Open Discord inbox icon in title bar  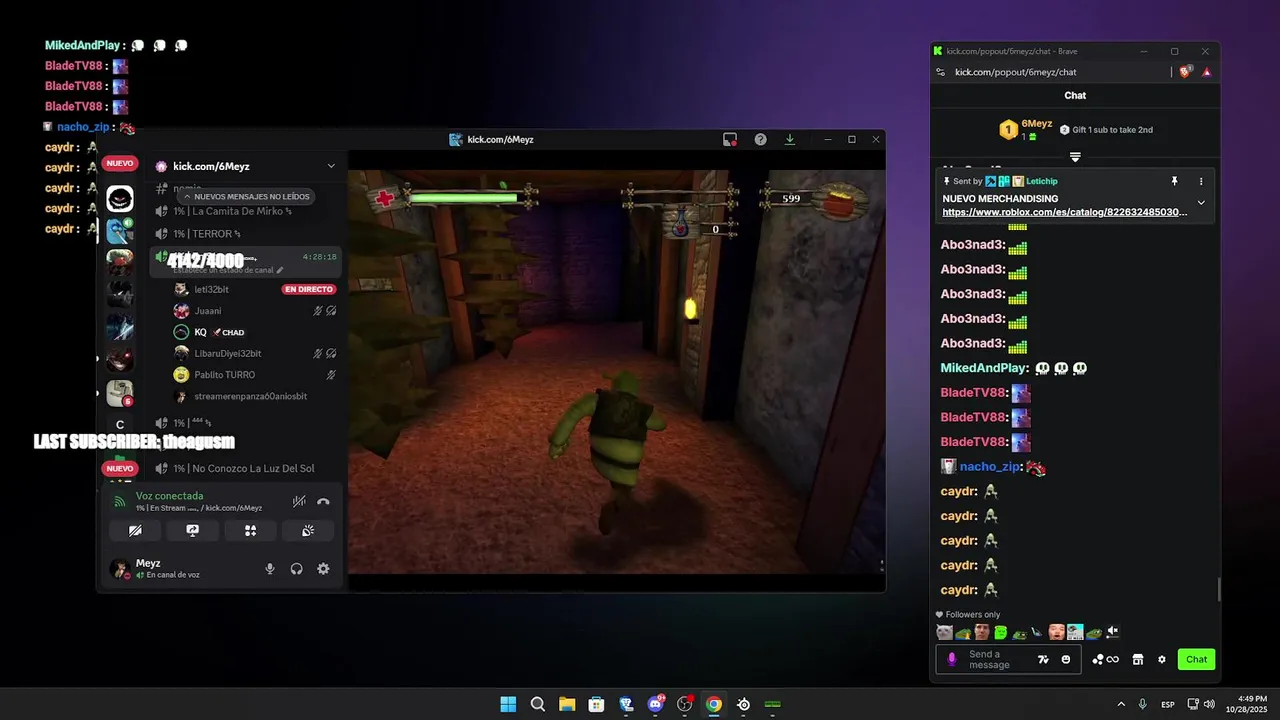coord(730,140)
